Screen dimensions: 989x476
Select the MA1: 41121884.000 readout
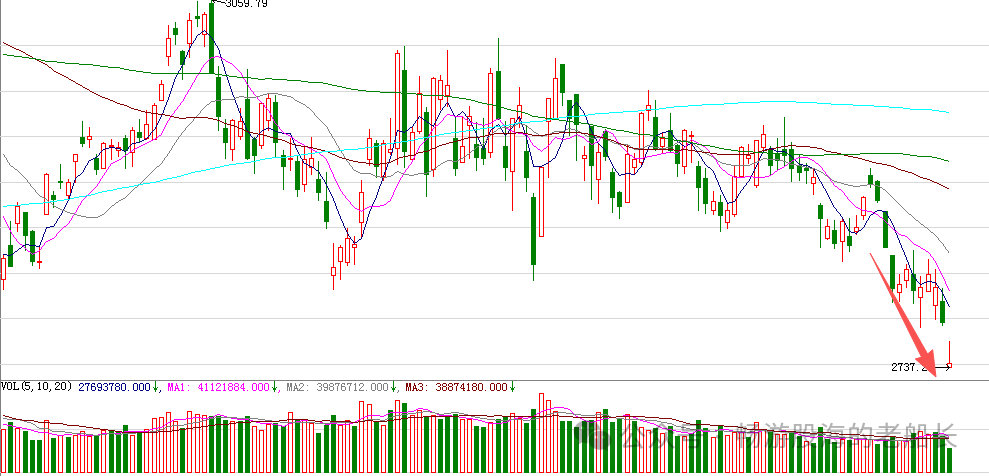[219, 386]
